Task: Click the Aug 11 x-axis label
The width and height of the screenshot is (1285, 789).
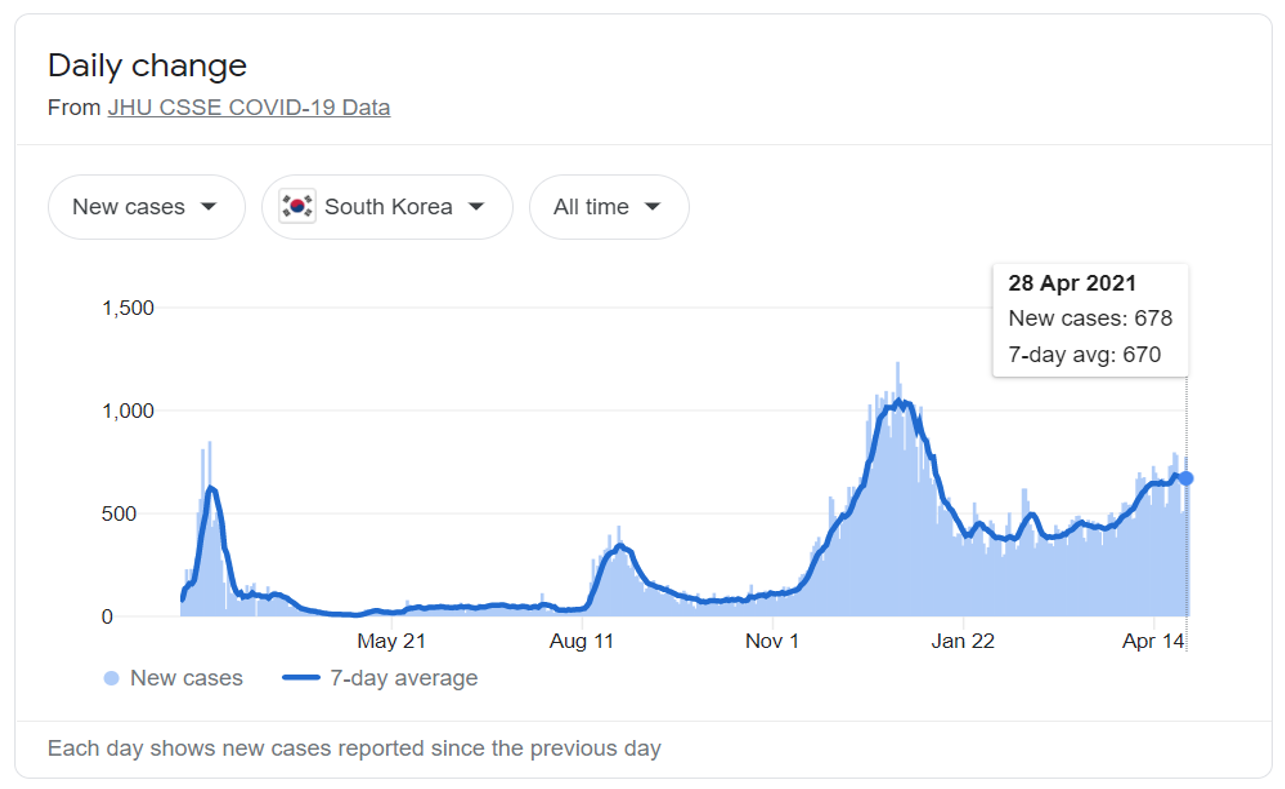Action: point(582,641)
